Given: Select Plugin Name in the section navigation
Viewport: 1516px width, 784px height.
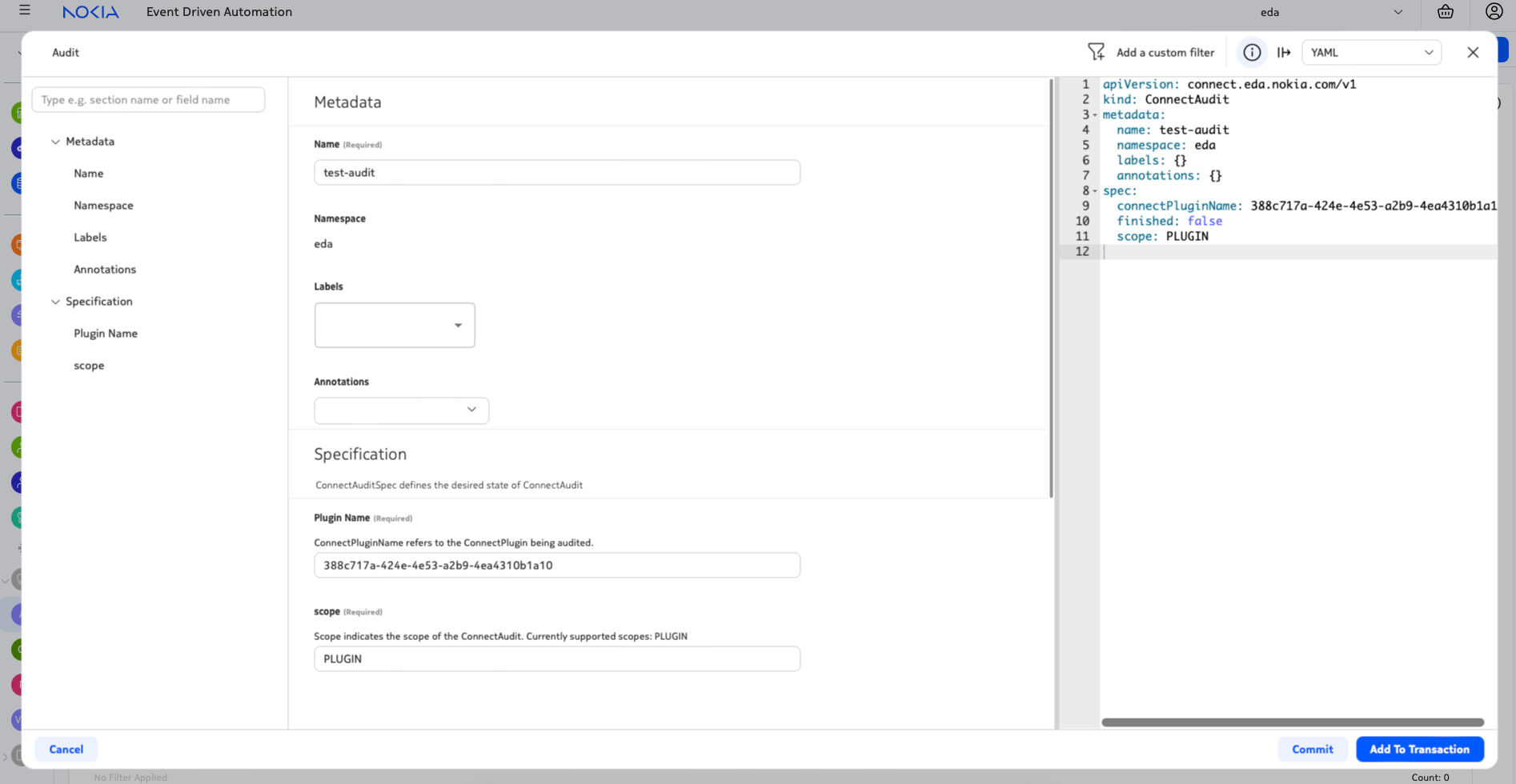Looking at the screenshot, I should pyautogui.click(x=105, y=333).
